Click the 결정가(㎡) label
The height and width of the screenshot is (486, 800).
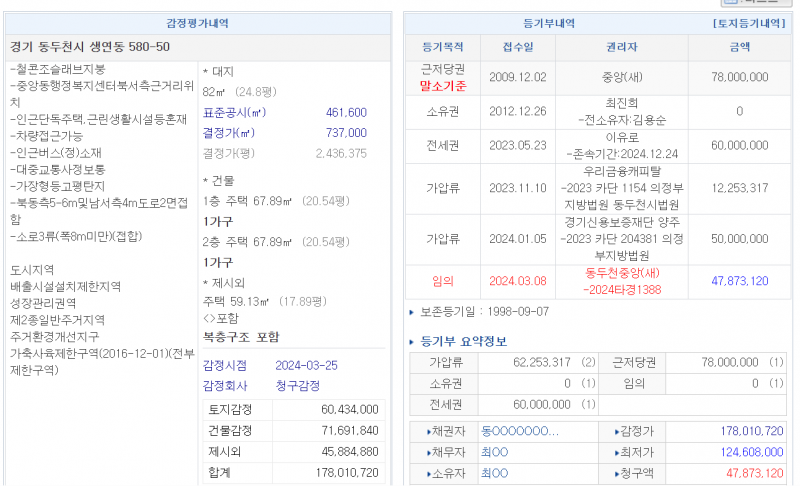tap(228, 133)
